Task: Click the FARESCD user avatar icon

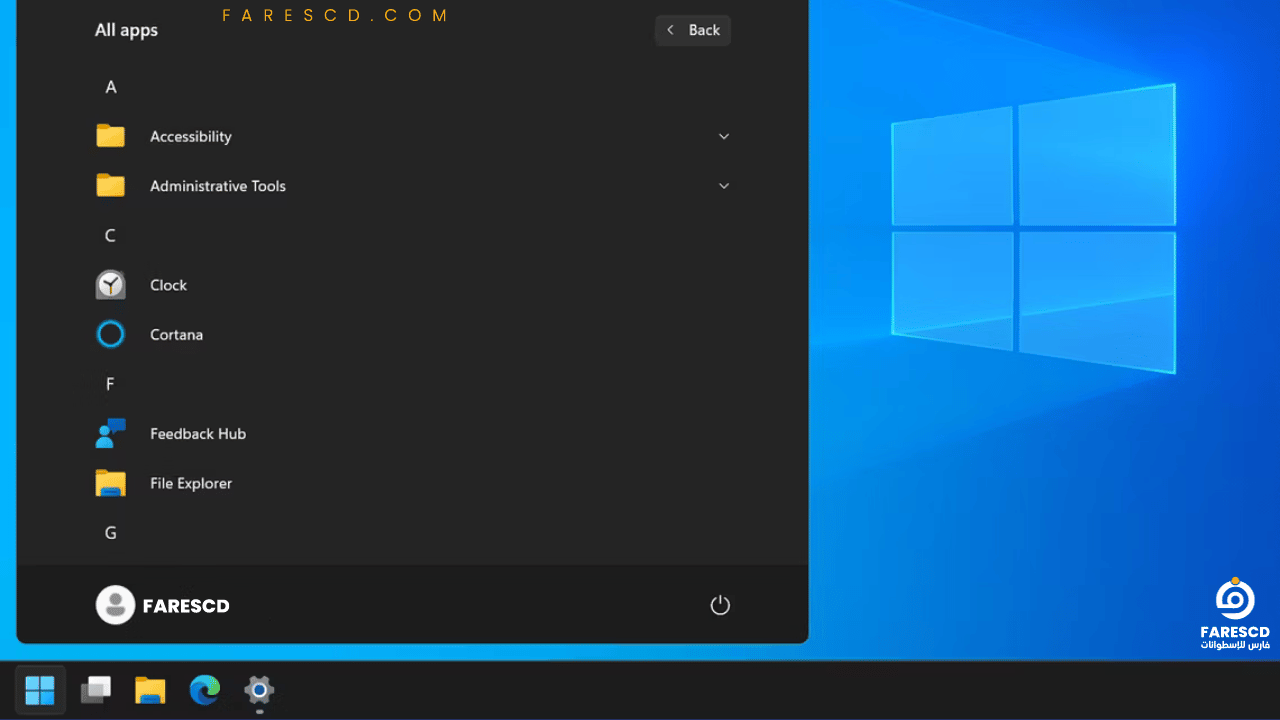Action: pos(115,605)
